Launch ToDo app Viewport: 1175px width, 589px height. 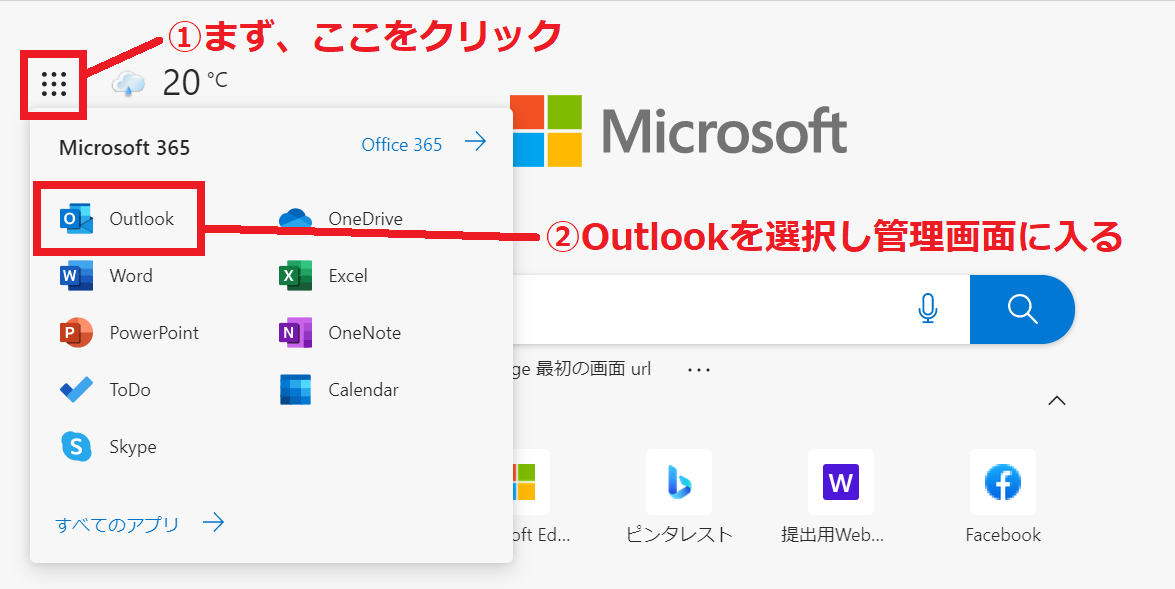coord(105,390)
